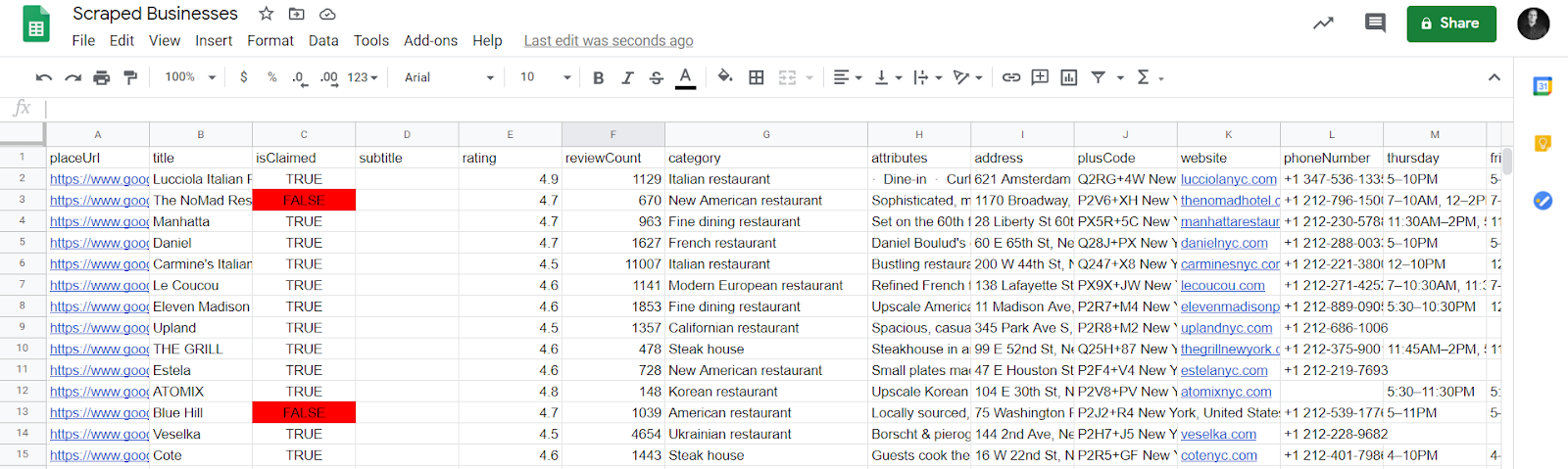The image size is (1568, 469).
Task: Open the Data menu
Action: click(323, 40)
